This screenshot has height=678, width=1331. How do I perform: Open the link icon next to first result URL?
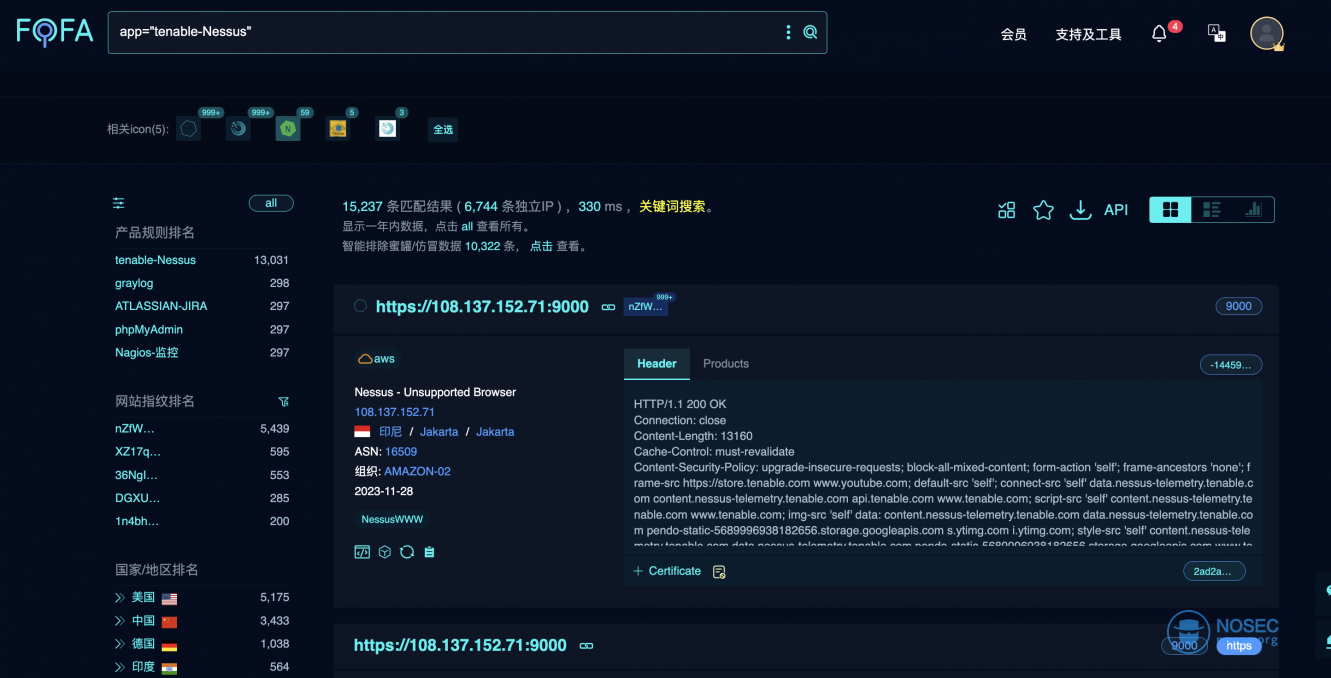click(608, 307)
